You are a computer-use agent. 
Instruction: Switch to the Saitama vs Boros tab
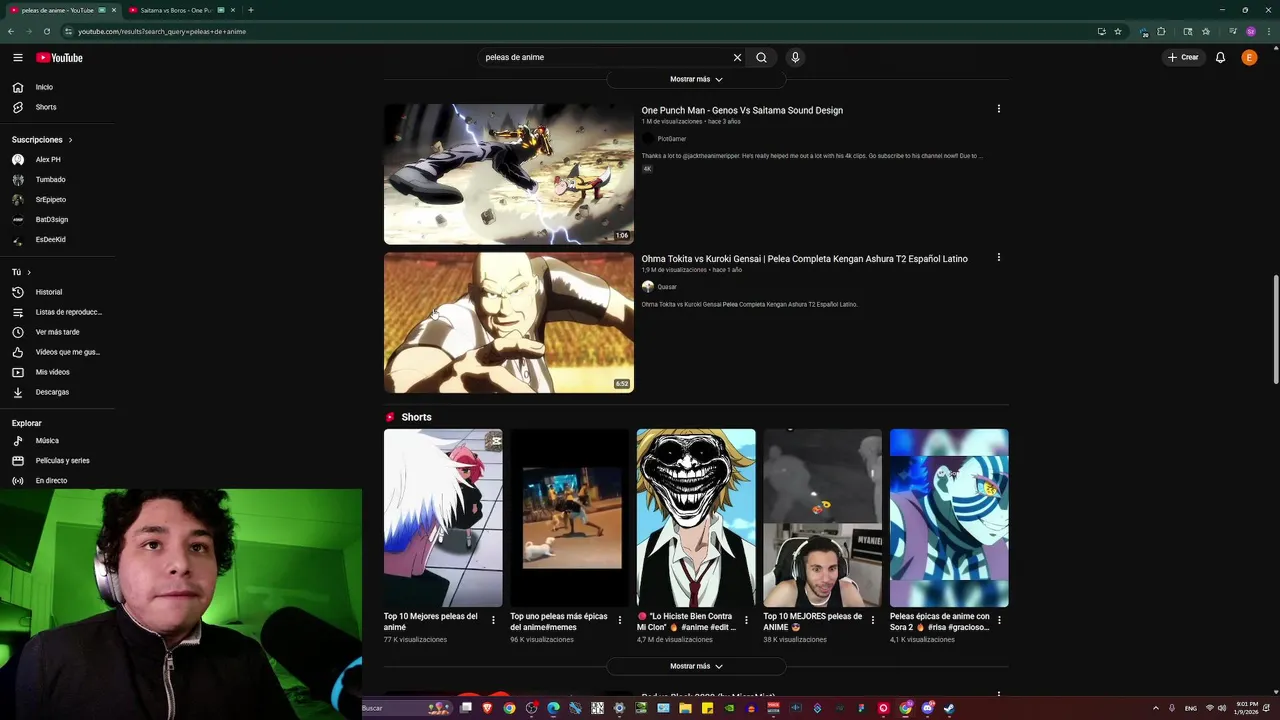180,10
